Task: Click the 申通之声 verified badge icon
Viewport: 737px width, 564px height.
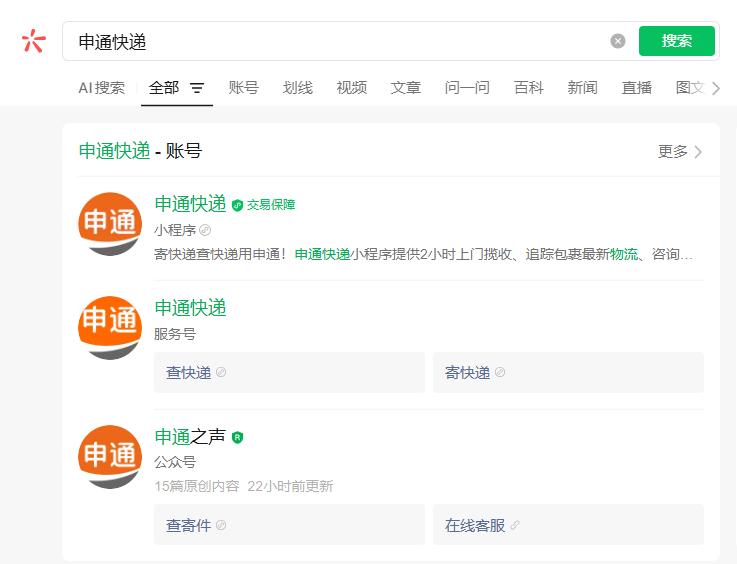Action: [238, 437]
